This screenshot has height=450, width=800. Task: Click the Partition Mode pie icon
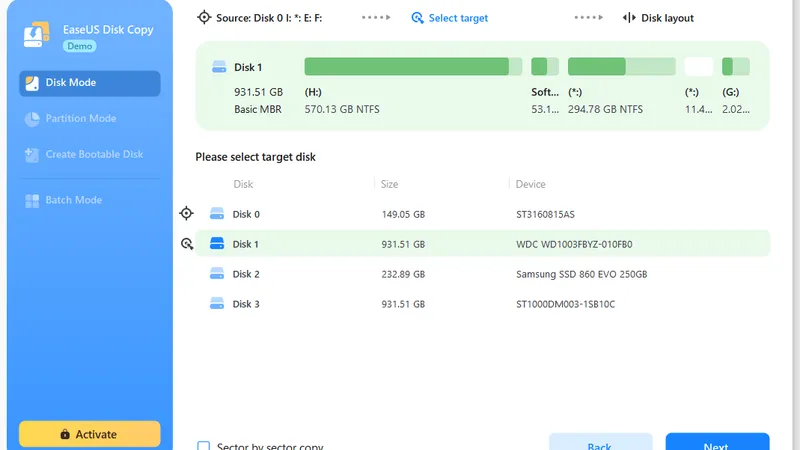[x=32, y=119]
